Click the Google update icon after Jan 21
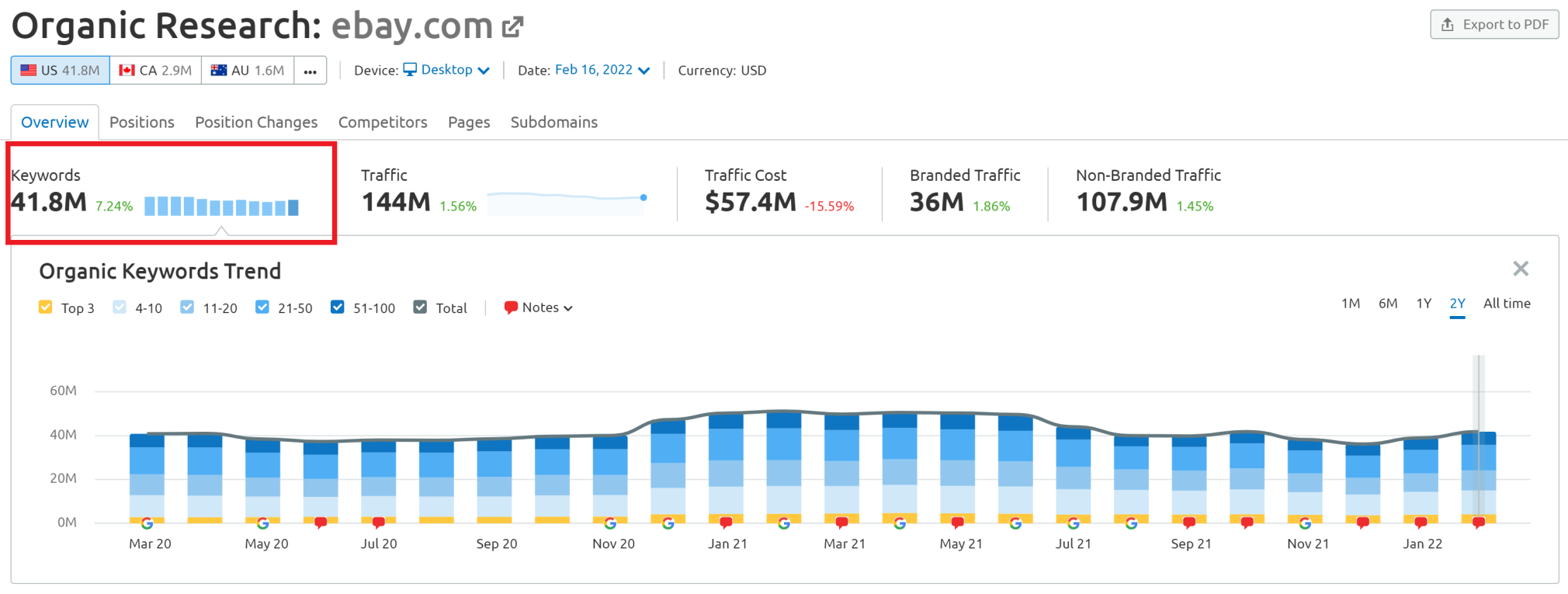Image resolution: width=1568 pixels, height=594 pixels. point(784,523)
